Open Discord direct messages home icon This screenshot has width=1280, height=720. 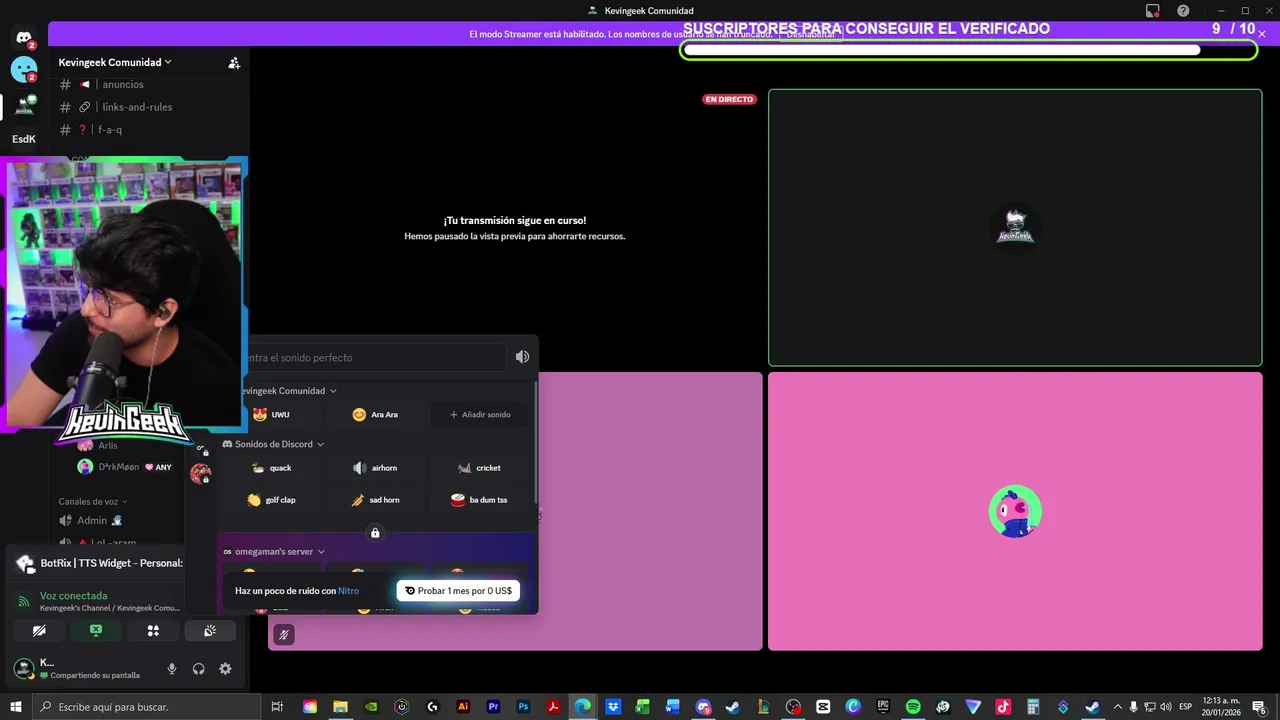24,38
